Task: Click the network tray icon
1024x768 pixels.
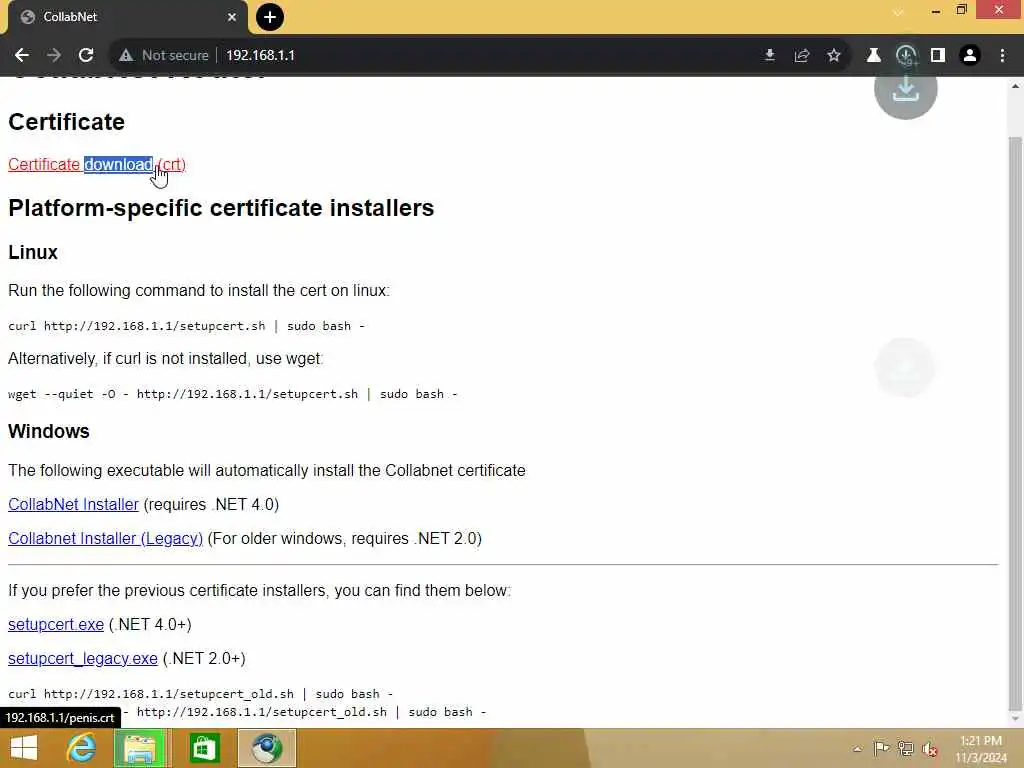Action: tap(906, 748)
